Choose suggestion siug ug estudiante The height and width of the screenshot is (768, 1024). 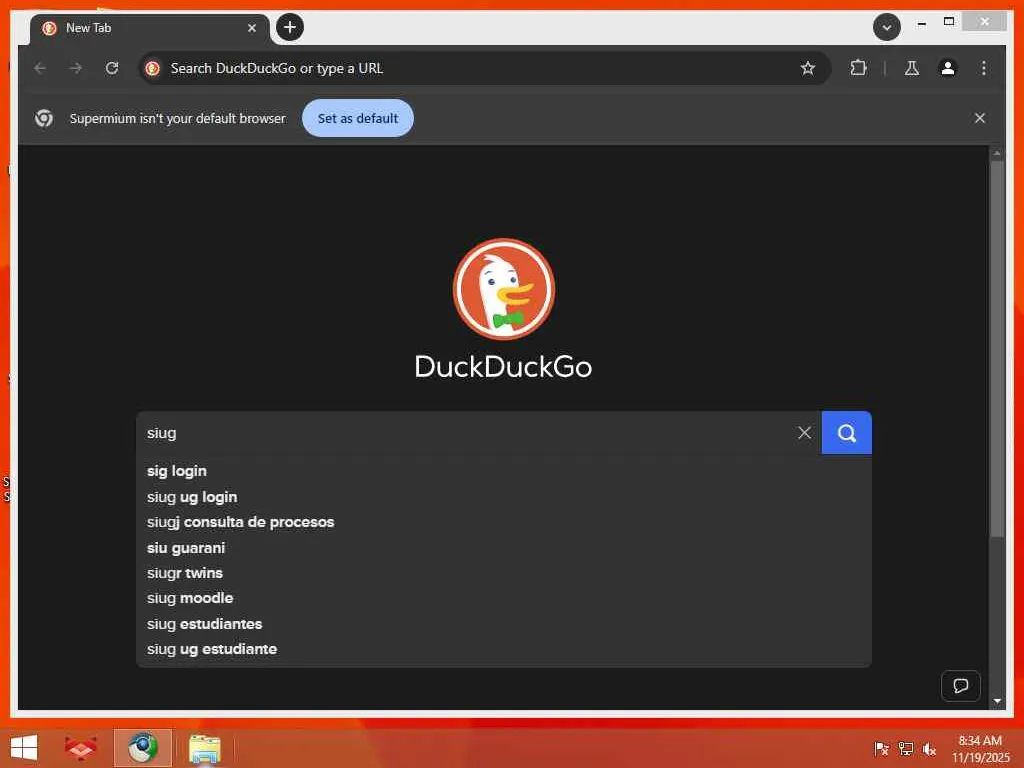point(504,649)
